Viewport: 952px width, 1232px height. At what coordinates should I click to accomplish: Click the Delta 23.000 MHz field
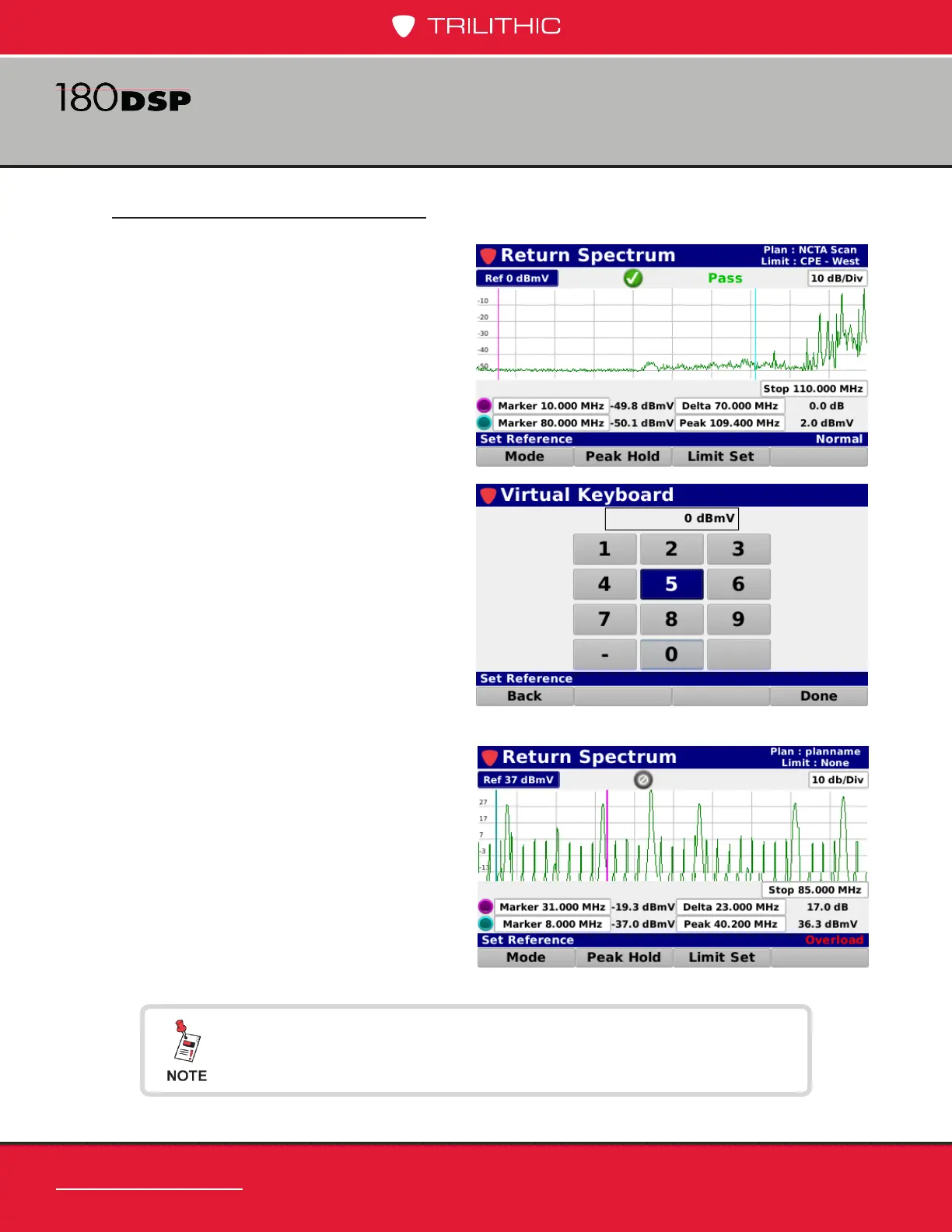[x=731, y=906]
